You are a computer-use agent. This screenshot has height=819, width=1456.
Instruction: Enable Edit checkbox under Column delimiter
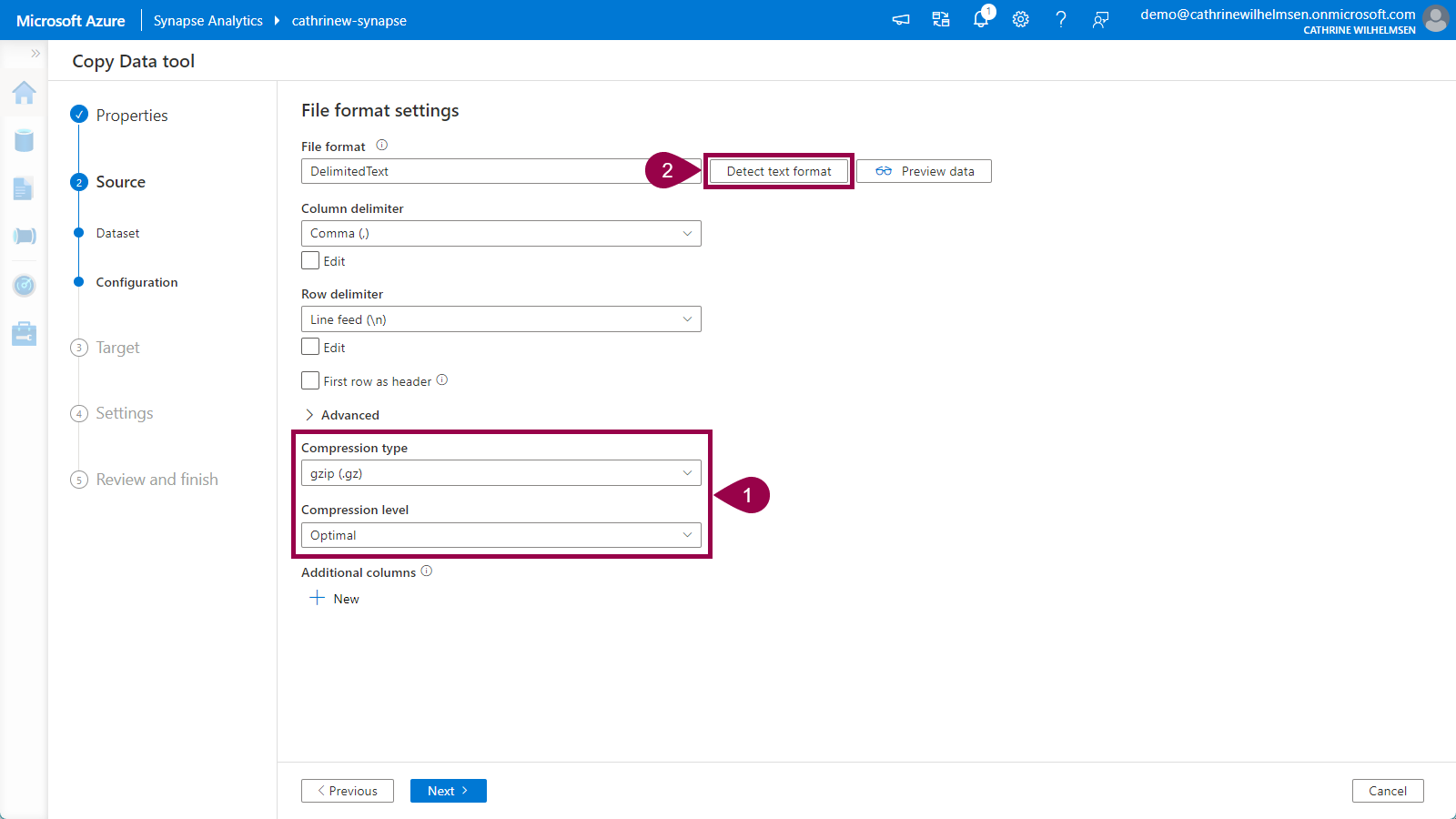(x=310, y=261)
